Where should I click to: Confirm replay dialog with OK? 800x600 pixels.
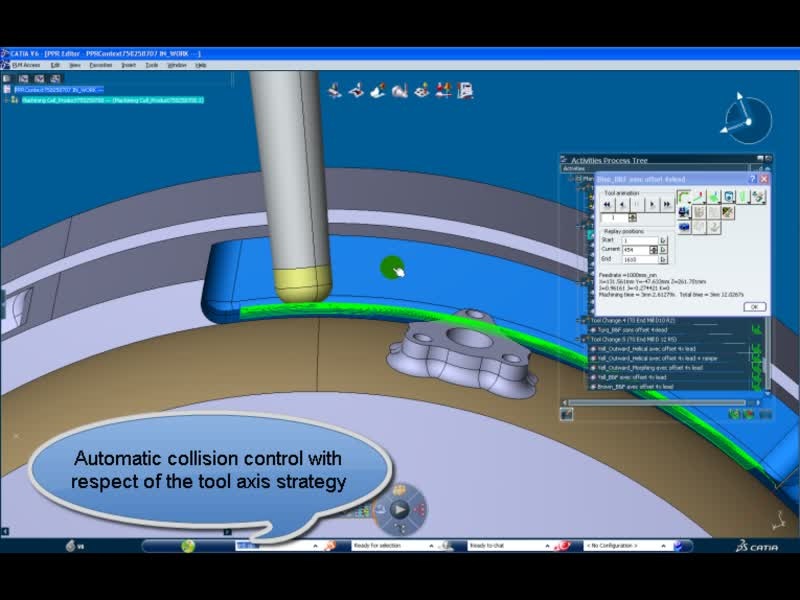click(x=755, y=307)
